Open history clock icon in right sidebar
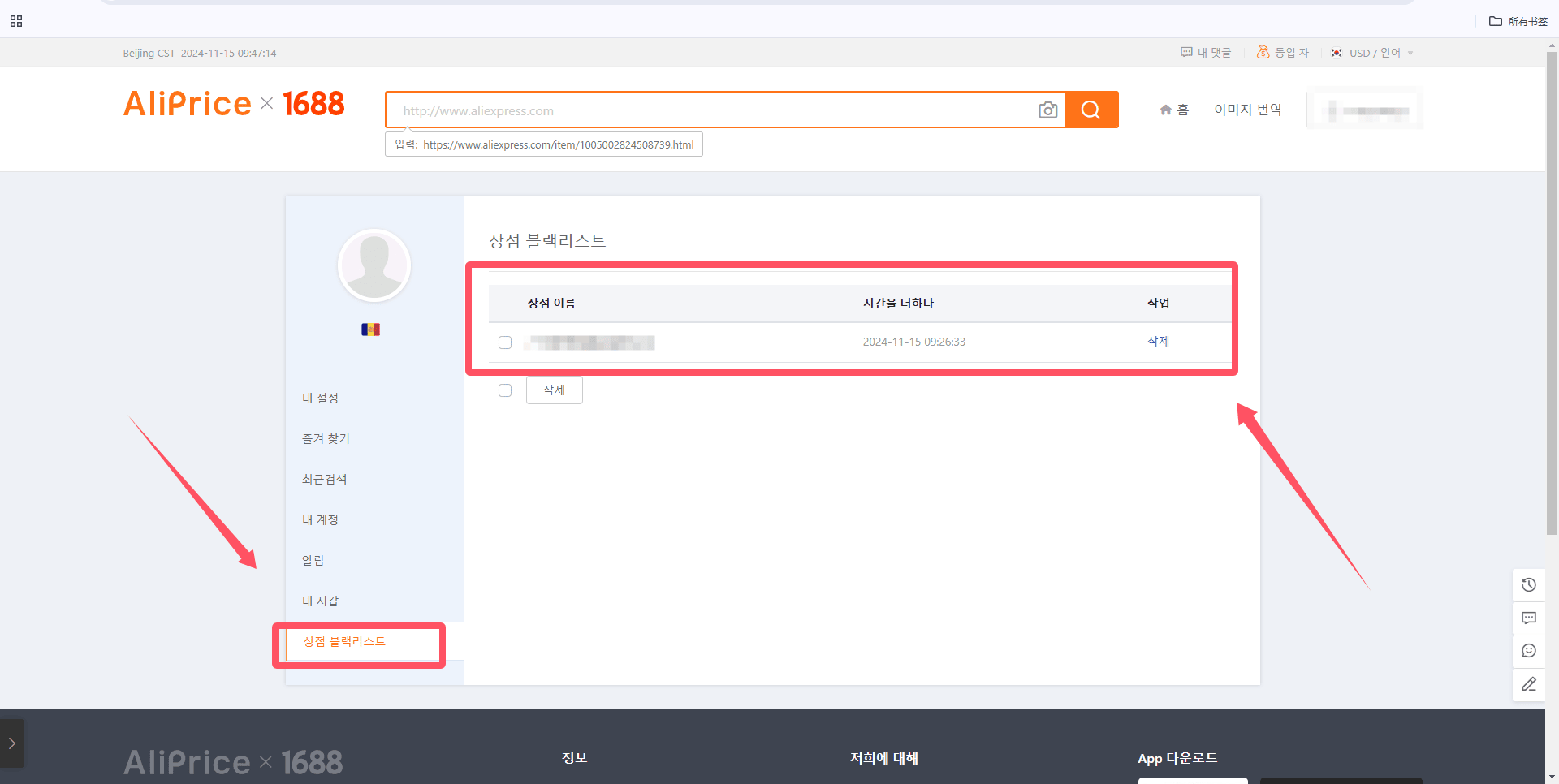This screenshot has width=1559, height=784. [x=1529, y=585]
